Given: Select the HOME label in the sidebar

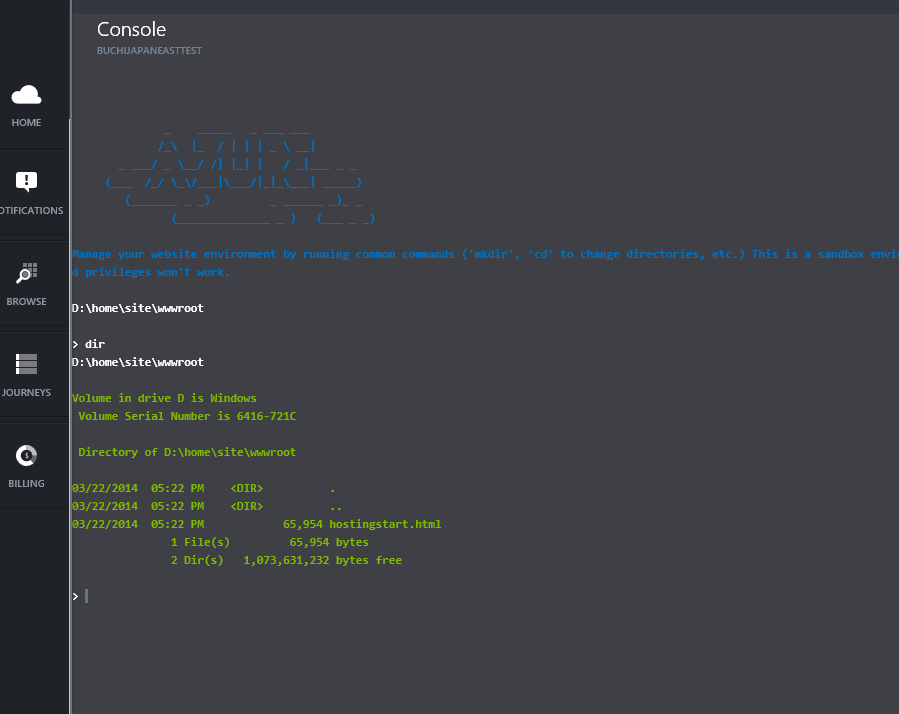Looking at the screenshot, I should coord(26,123).
